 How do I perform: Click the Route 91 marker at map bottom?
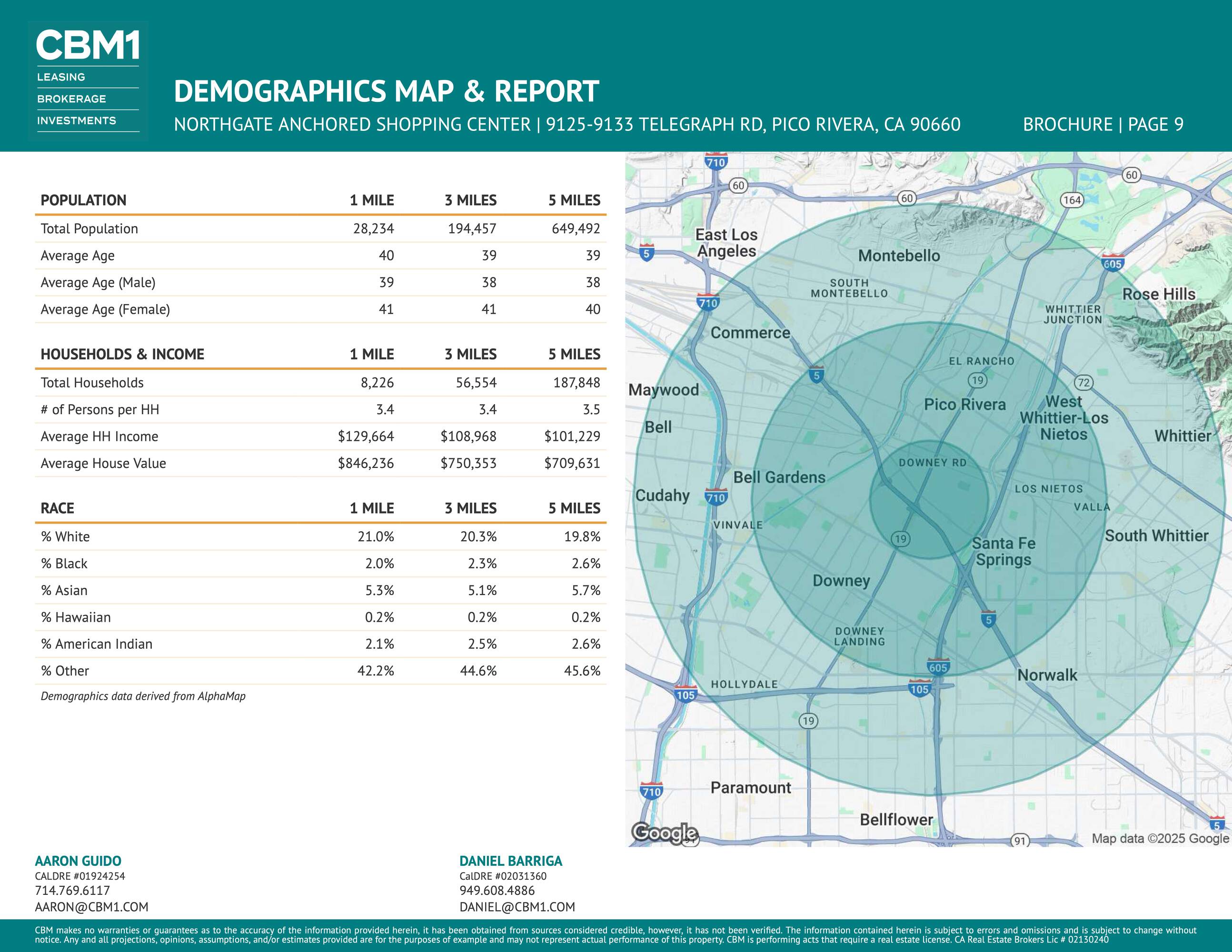tap(1019, 841)
